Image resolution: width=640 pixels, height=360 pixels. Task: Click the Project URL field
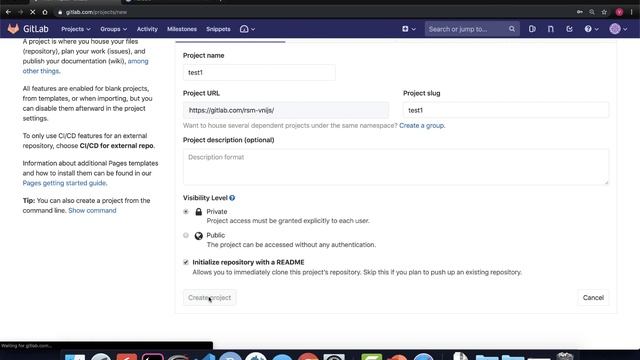(286, 110)
